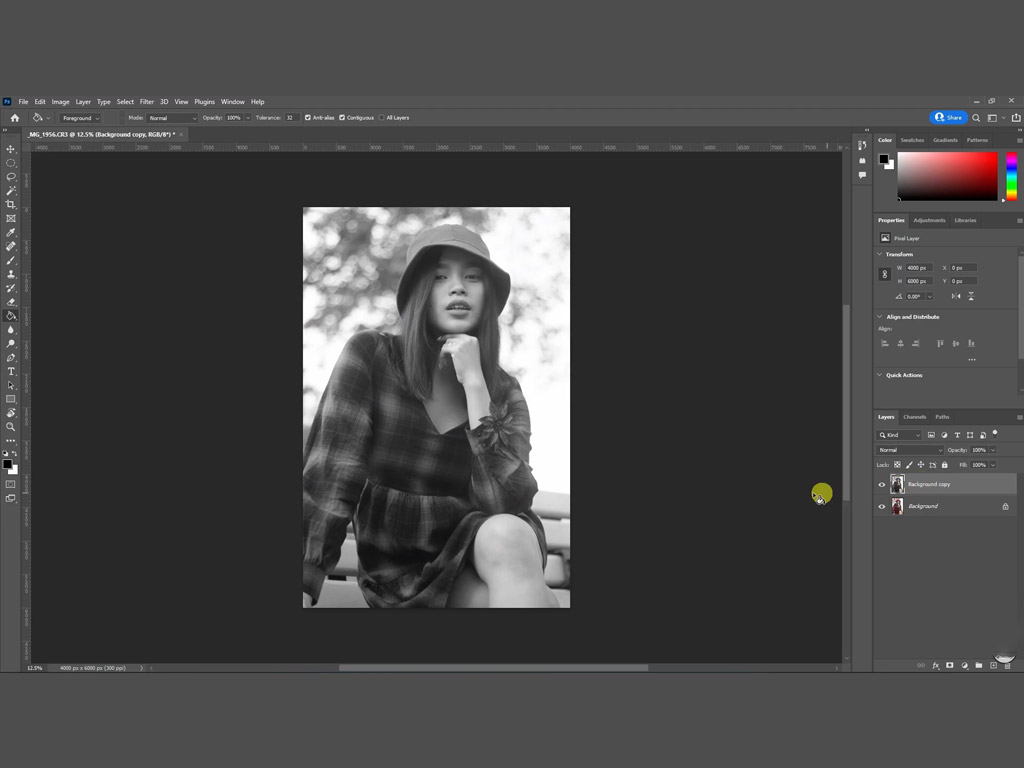Click the layer mask icon in Layers panel

(949, 665)
